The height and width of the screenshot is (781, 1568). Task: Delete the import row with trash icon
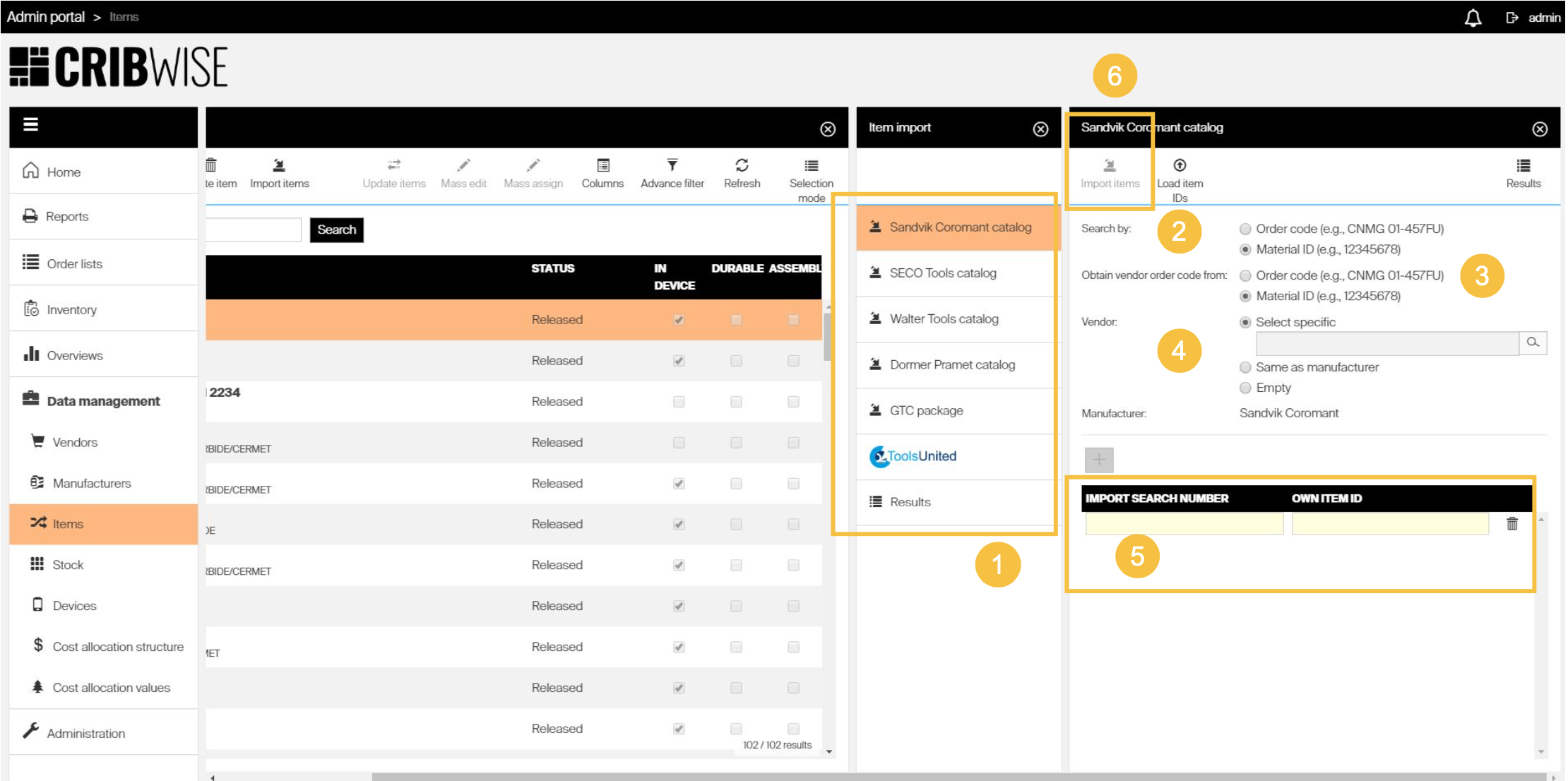[x=1512, y=523]
